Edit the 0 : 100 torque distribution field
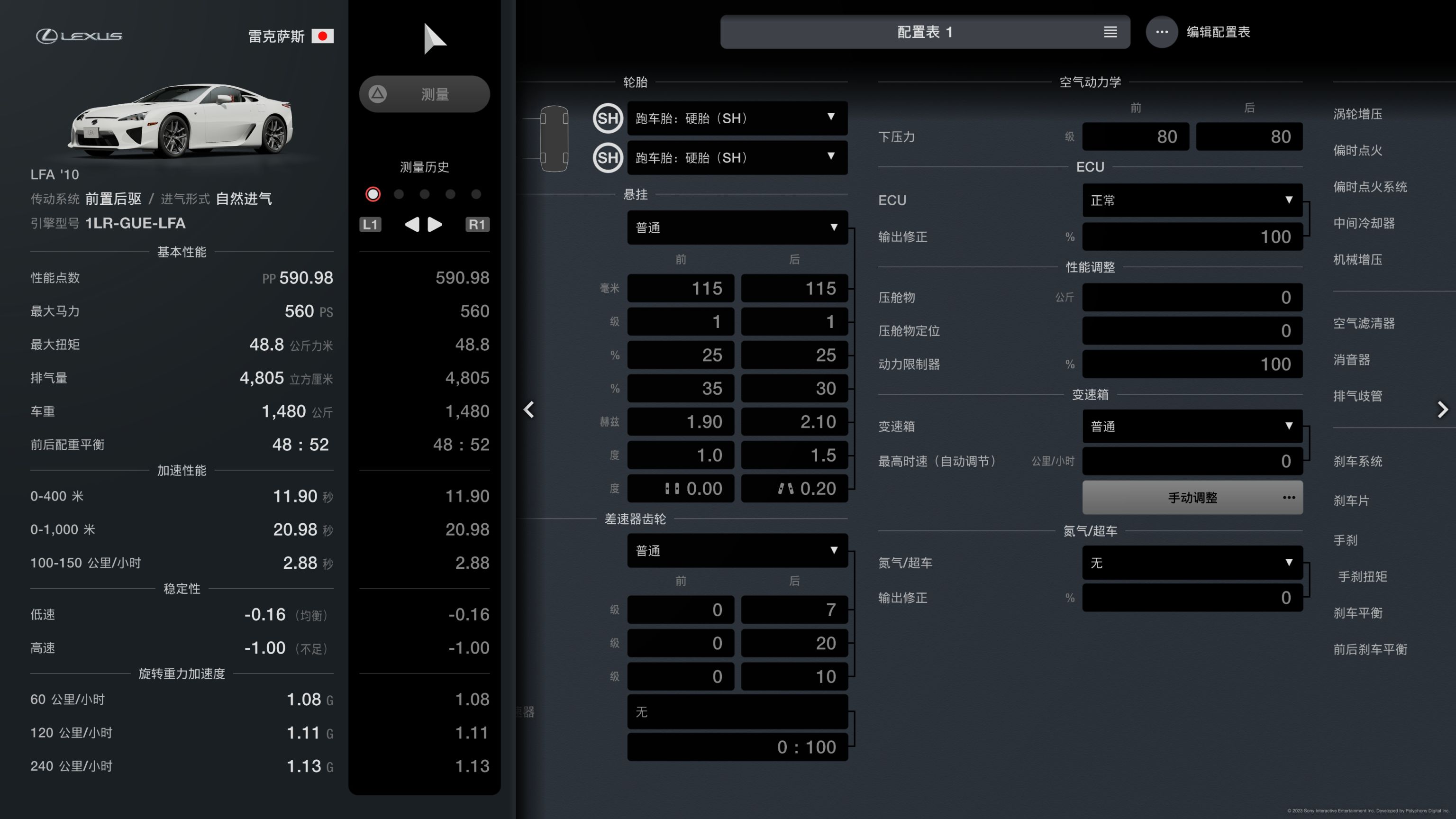The height and width of the screenshot is (819, 1456). click(737, 747)
